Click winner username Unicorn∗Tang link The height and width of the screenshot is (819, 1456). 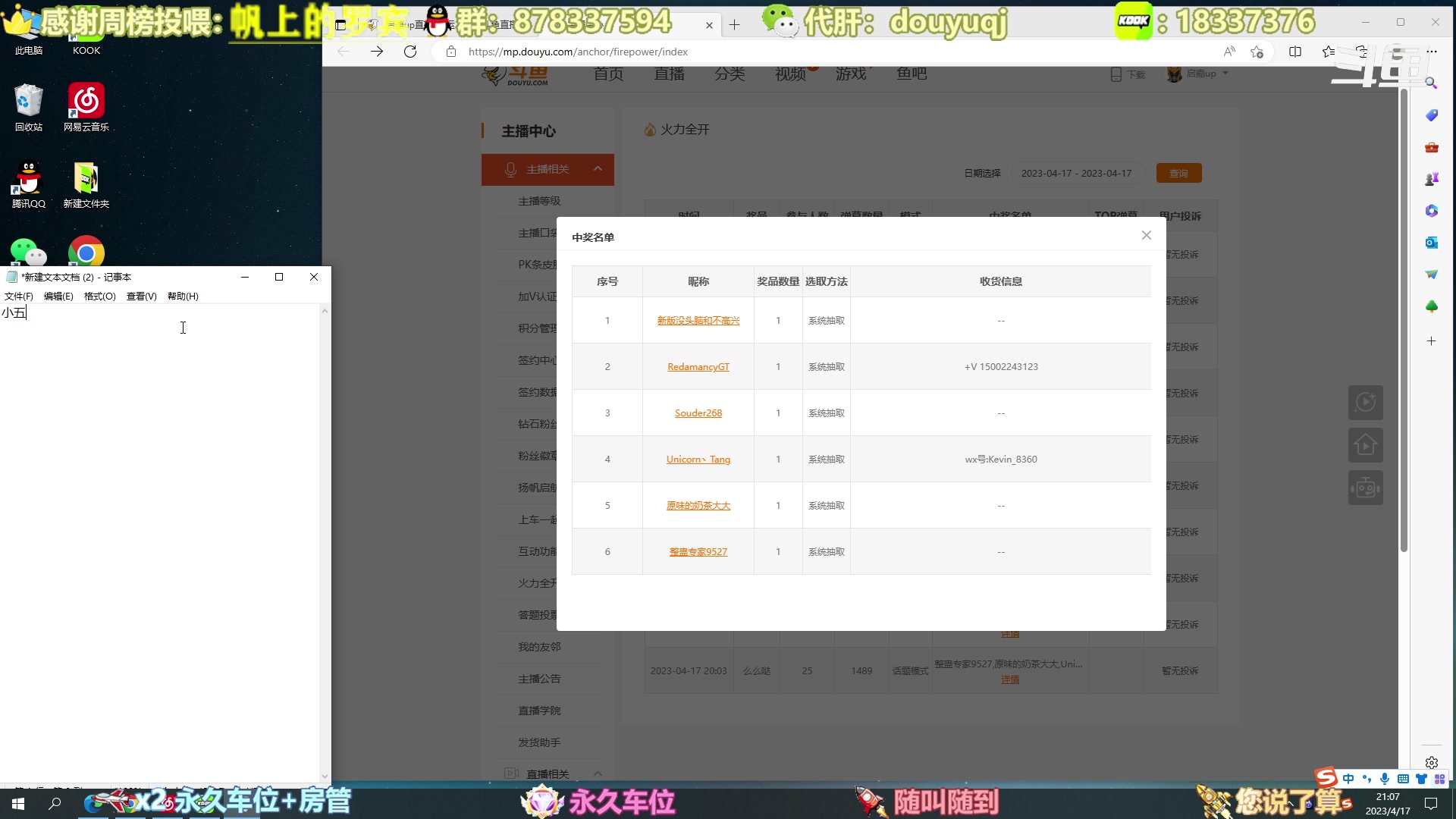[x=698, y=459]
